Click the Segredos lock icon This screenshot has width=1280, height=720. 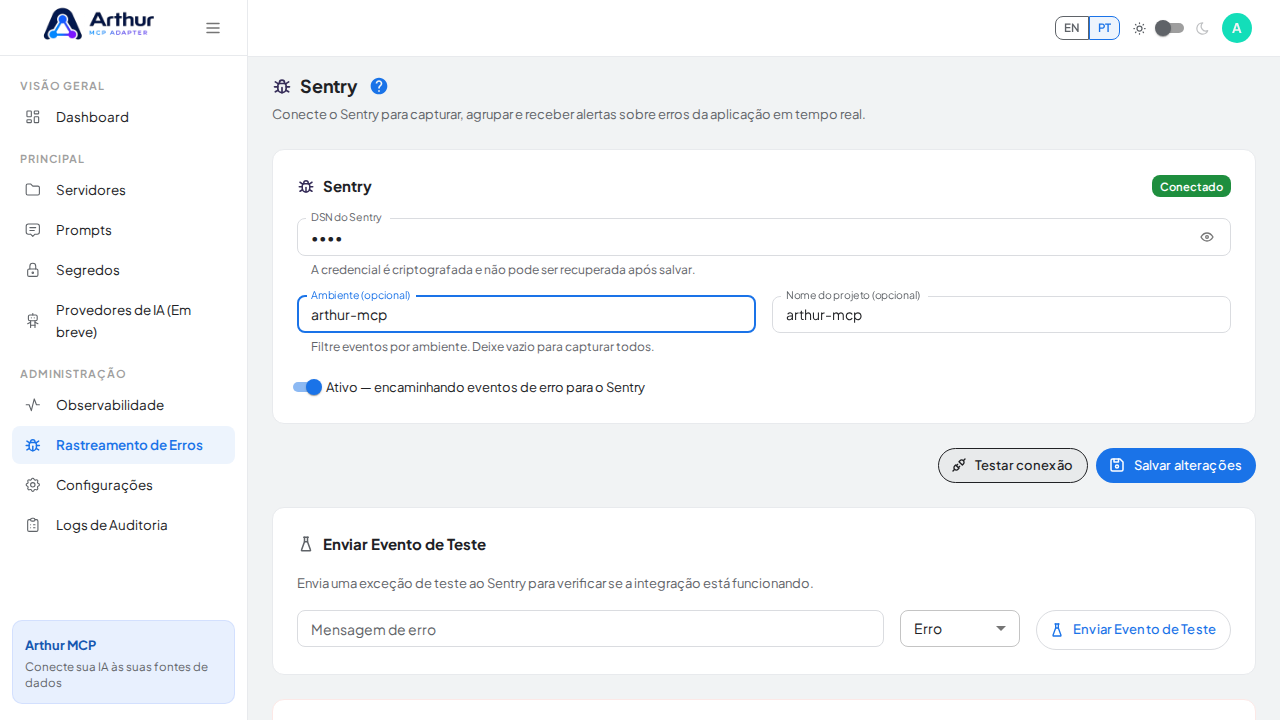[33, 270]
